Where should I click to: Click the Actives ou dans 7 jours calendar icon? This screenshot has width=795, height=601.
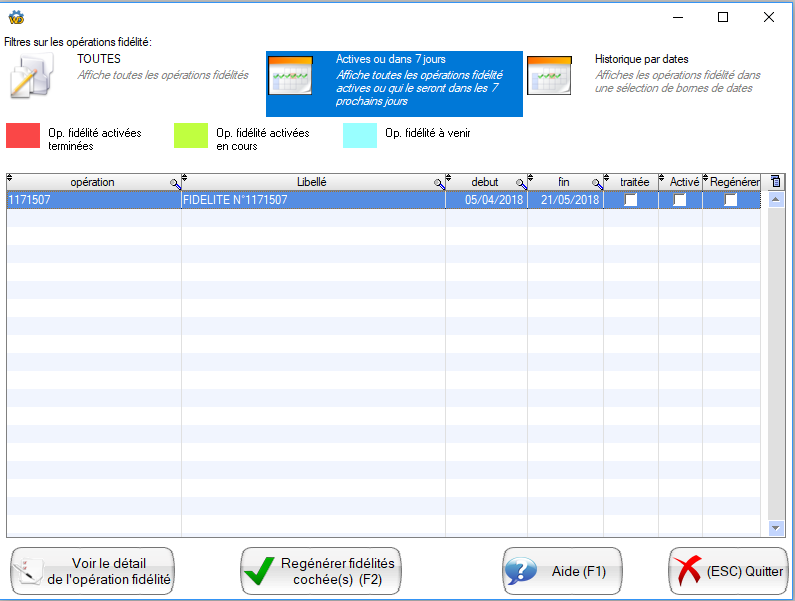(291, 76)
